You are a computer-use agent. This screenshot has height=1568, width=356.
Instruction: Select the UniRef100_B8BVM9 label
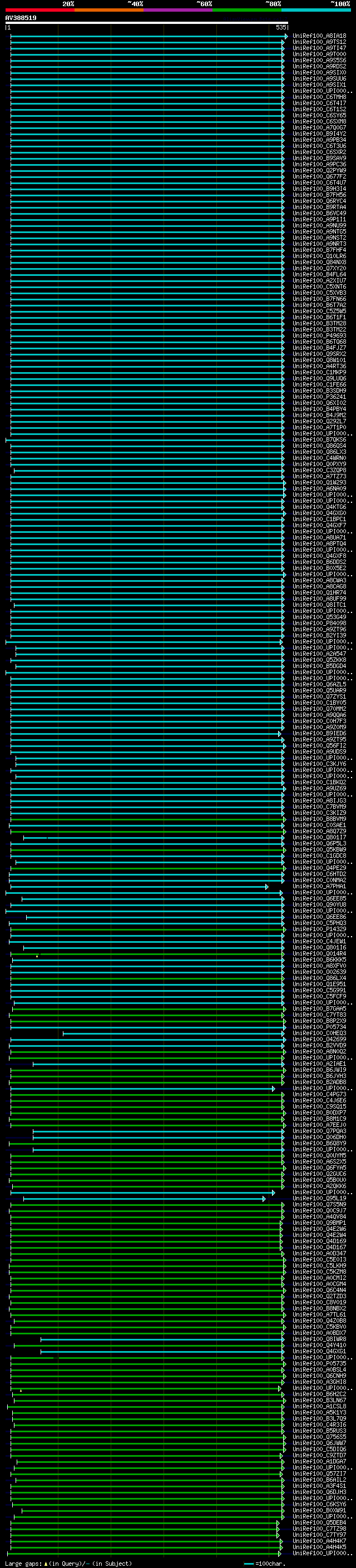[319, 819]
